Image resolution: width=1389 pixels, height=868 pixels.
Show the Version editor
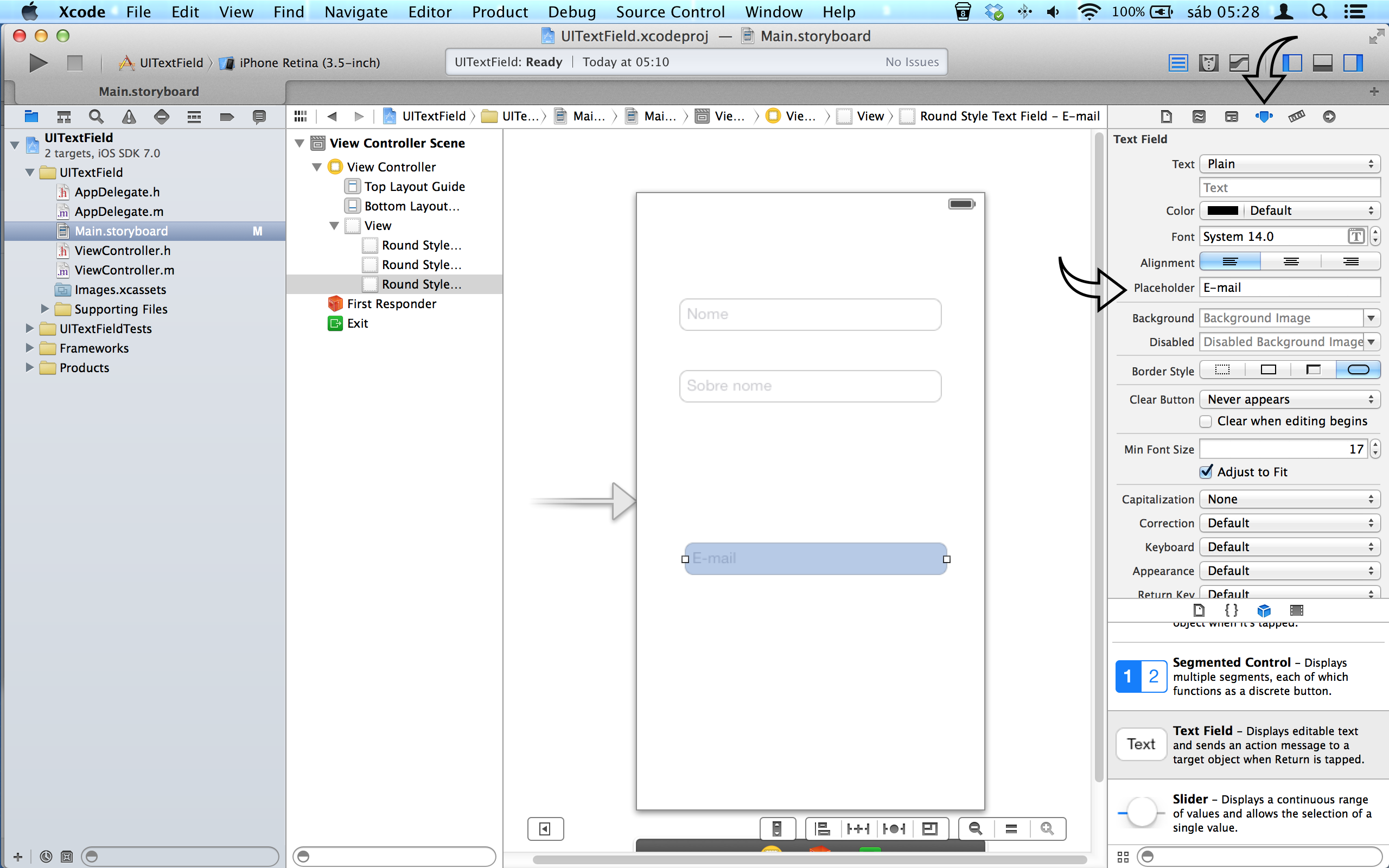(1239, 62)
